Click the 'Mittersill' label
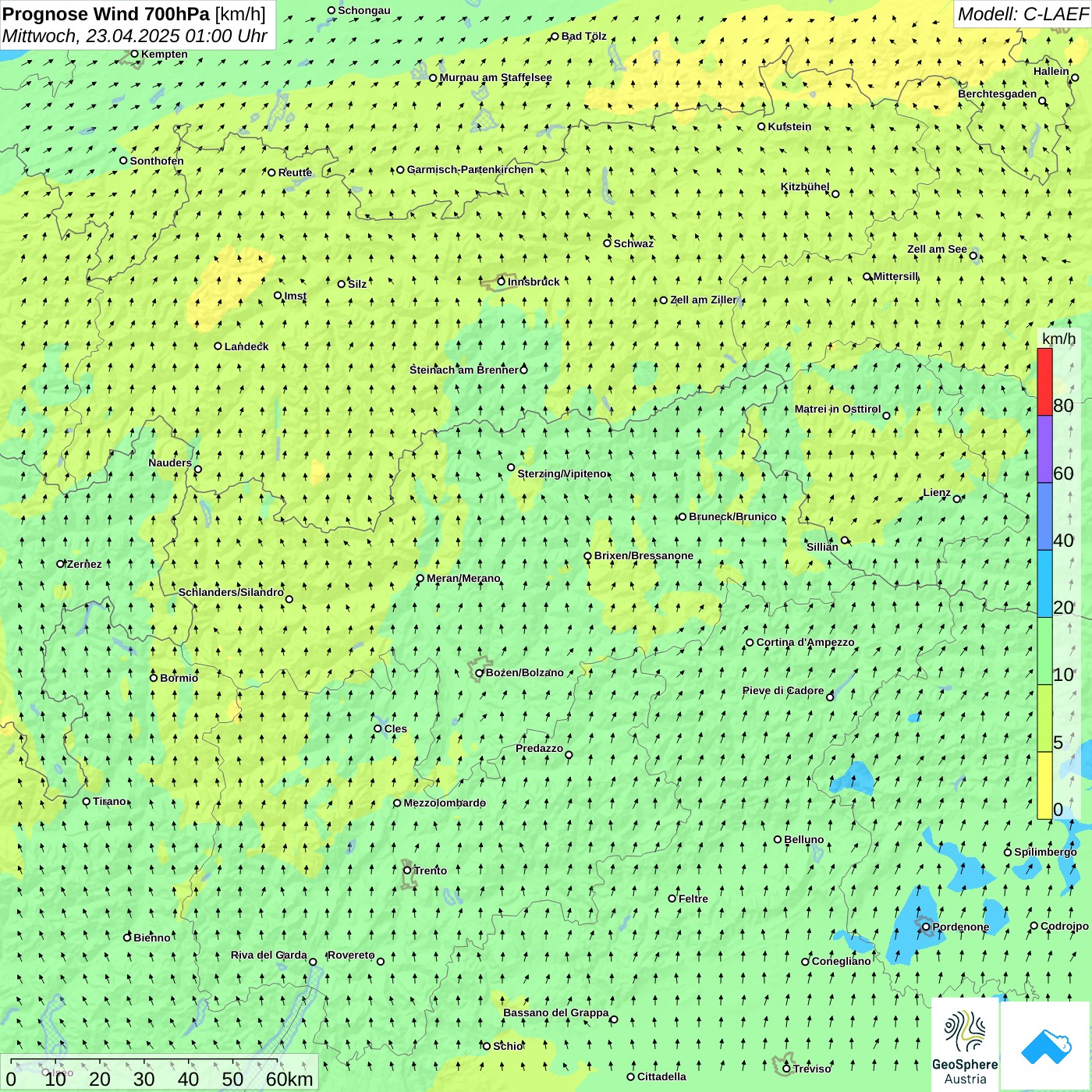The height and width of the screenshot is (1092, 1092). tap(896, 276)
